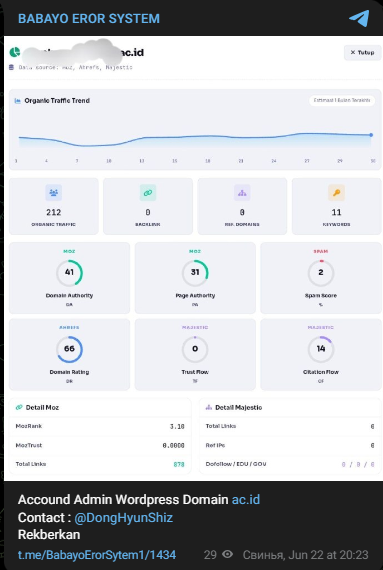Screen dimensions: 383x570
Task: Click the 11 keywords value
Action: pyautogui.click(x=336, y=212)
